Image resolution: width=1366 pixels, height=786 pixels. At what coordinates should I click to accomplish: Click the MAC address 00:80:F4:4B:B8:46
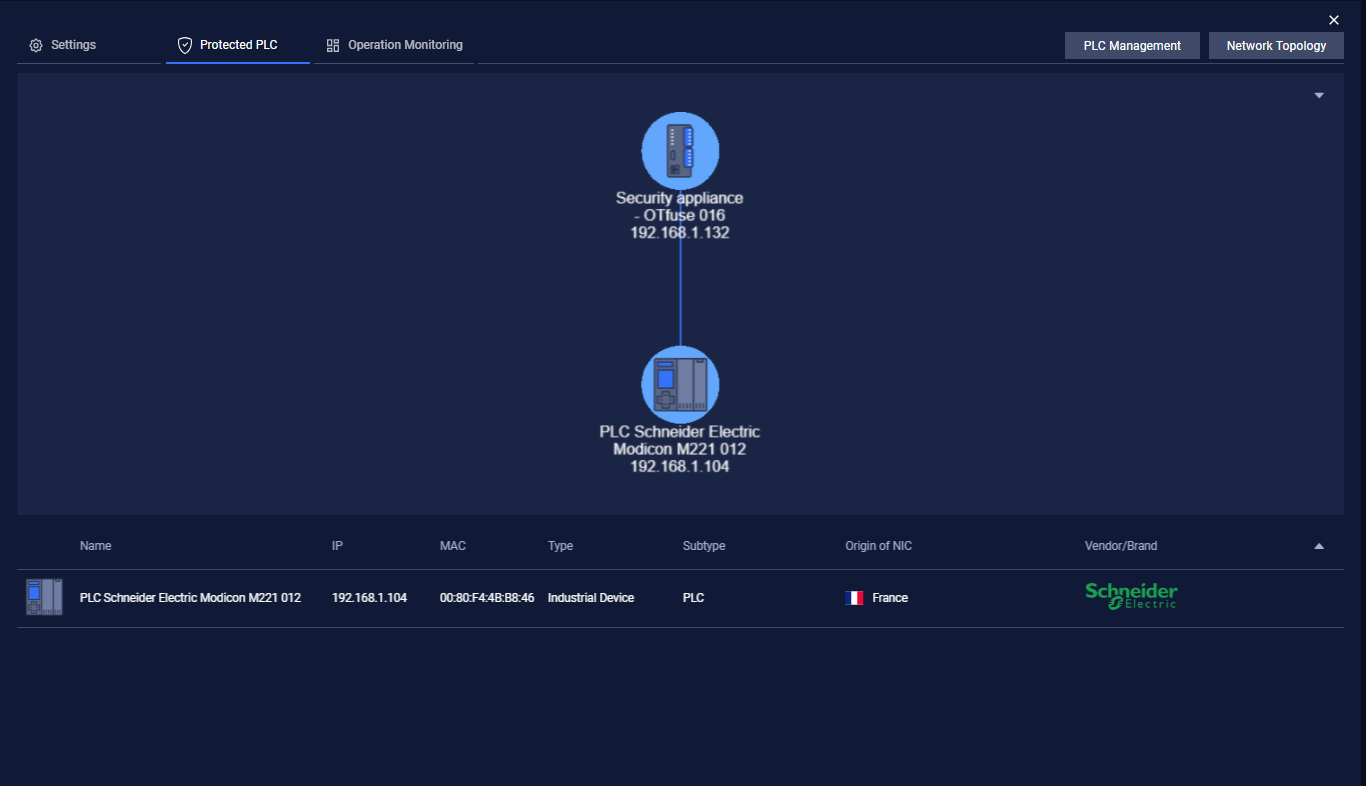[x=487, y=598]
